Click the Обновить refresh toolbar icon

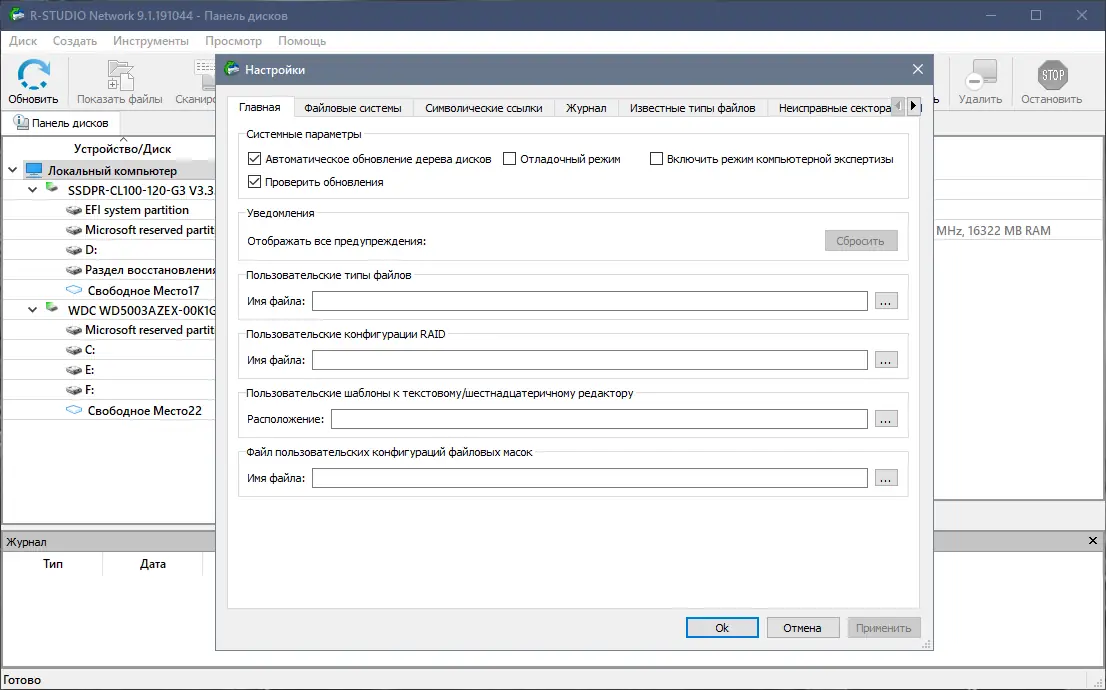coord(34,76)
